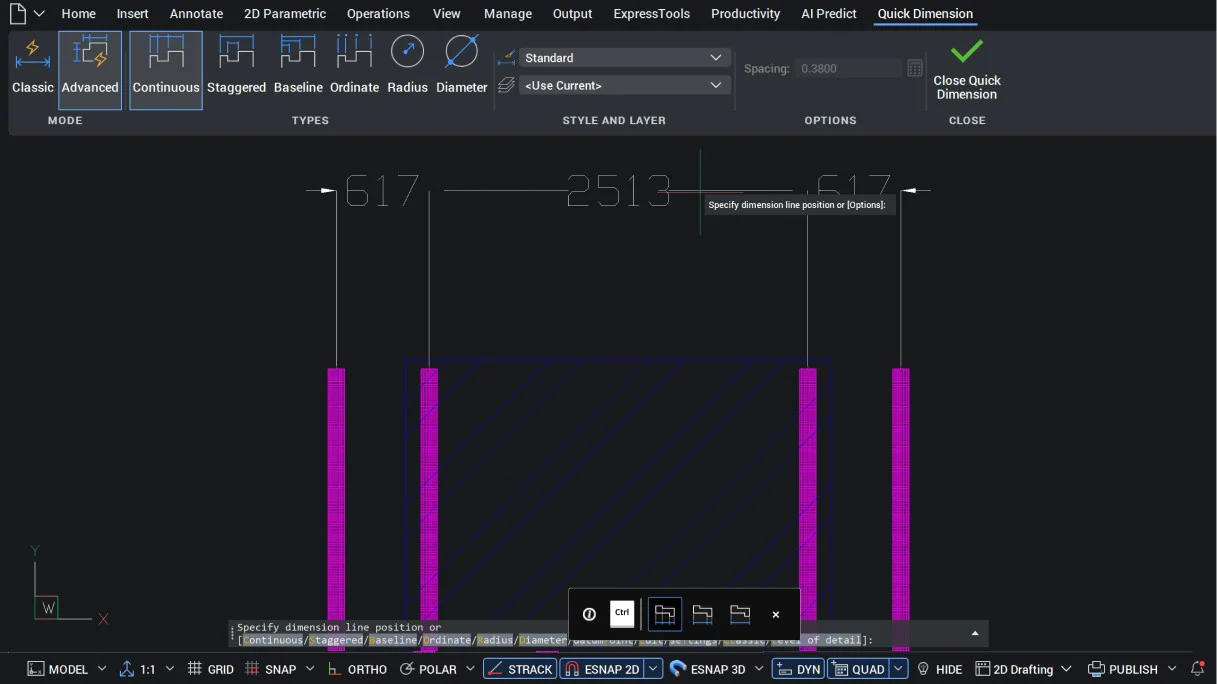Choose the Staggered dimension type in ribbon
1217x684 pixels.
pos(236,68)
